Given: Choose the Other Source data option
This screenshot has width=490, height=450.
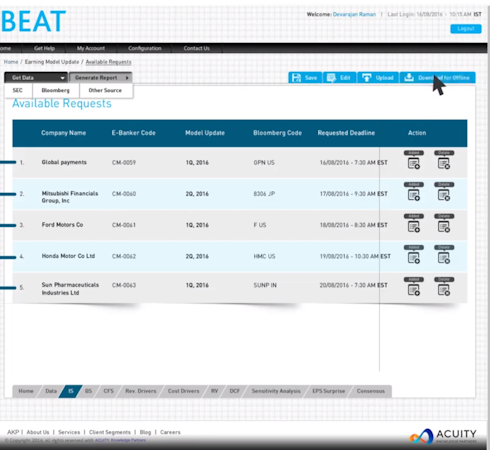Looking at the screenshot, I should click(105, 90).
